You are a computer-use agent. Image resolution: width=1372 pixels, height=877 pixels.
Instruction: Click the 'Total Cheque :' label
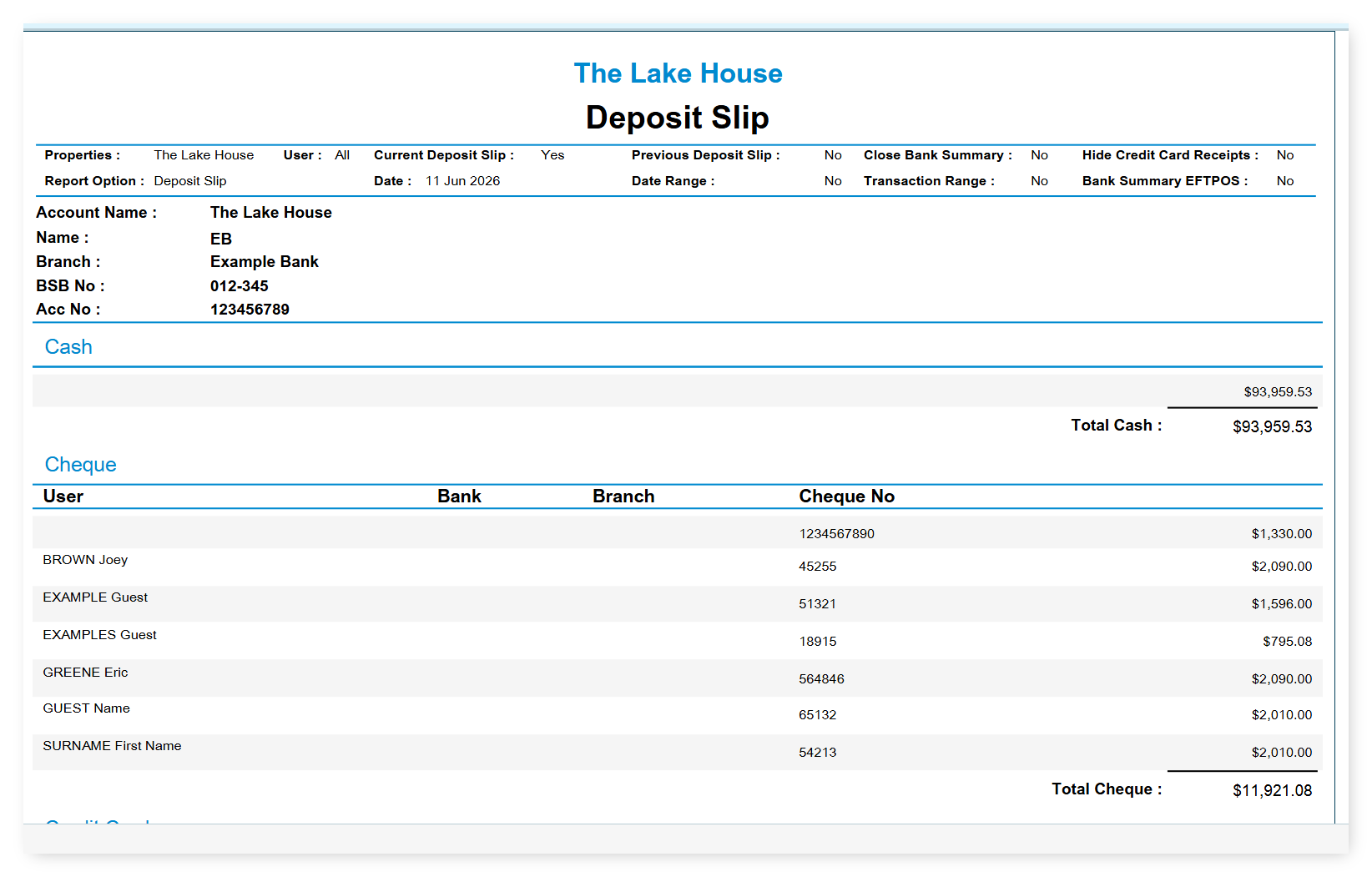1107,789
